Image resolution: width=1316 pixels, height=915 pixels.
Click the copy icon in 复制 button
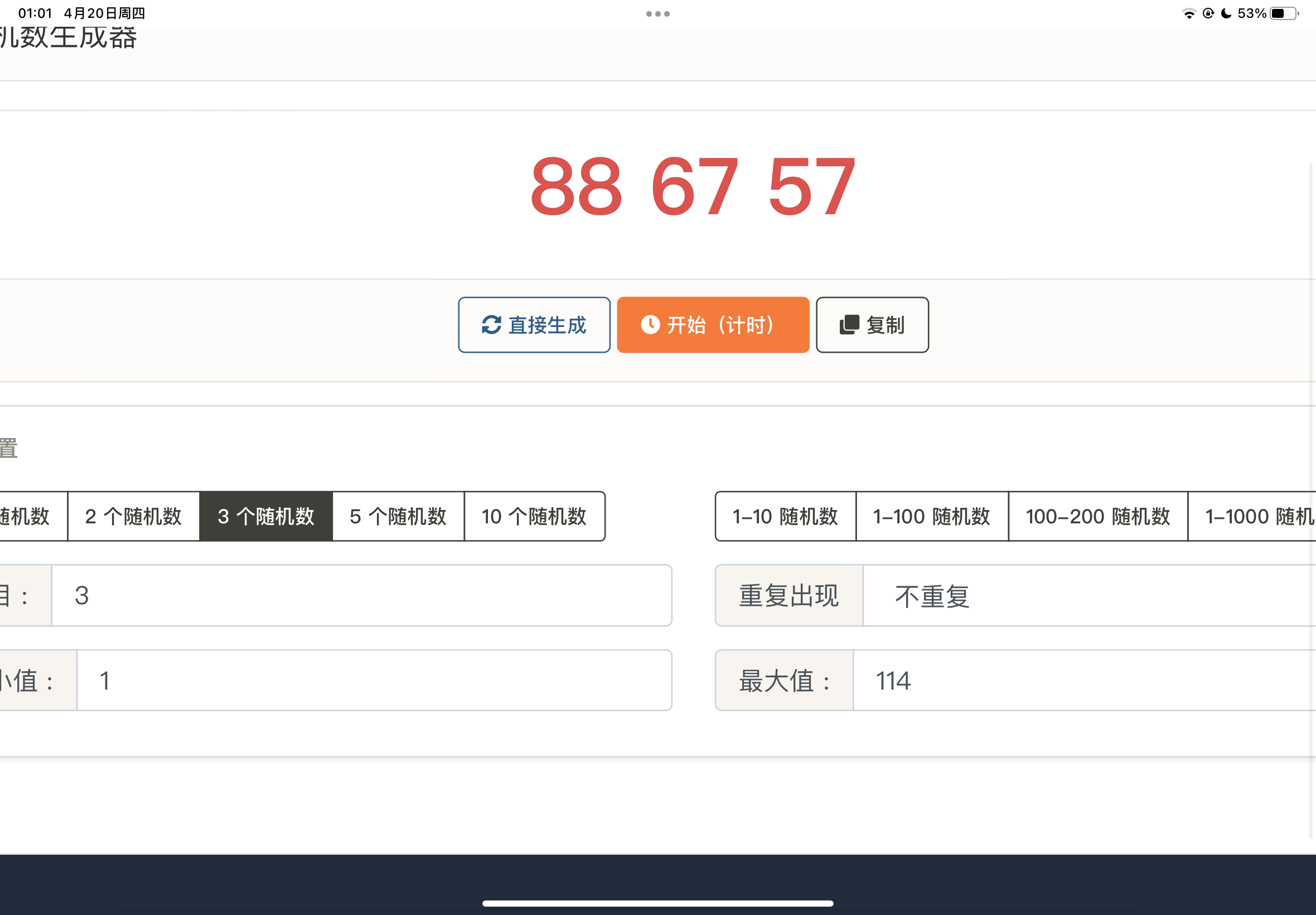[x=849, y=325]
